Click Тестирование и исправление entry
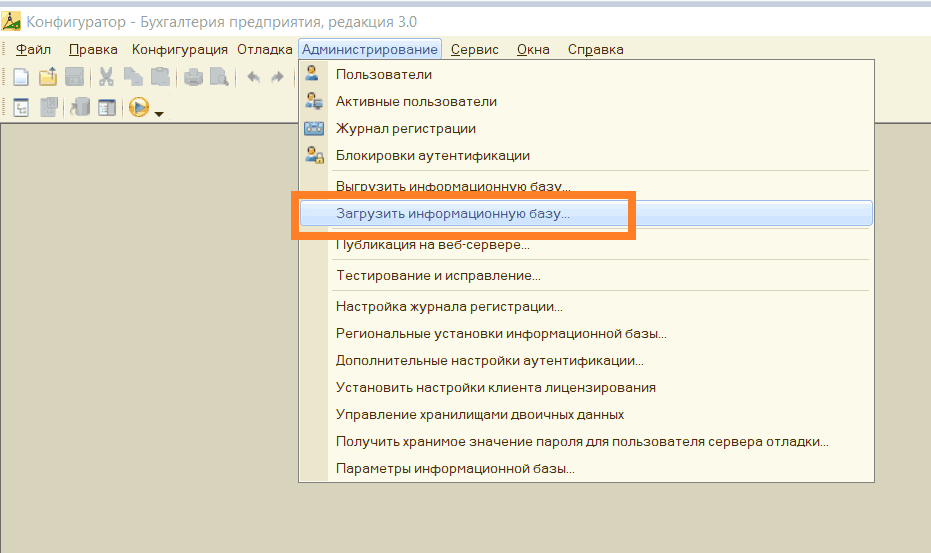 438,275
